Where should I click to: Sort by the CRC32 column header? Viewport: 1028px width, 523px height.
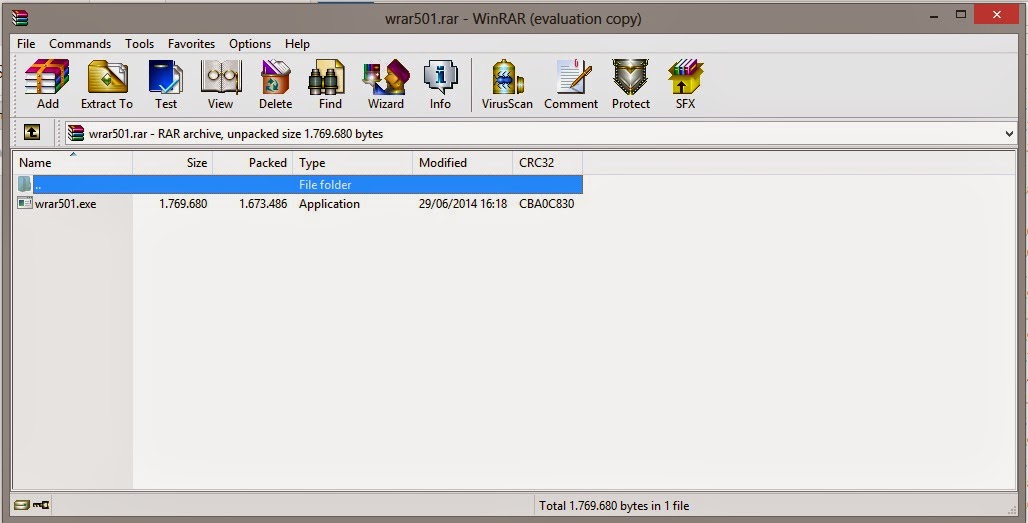[x=547, y=163]
